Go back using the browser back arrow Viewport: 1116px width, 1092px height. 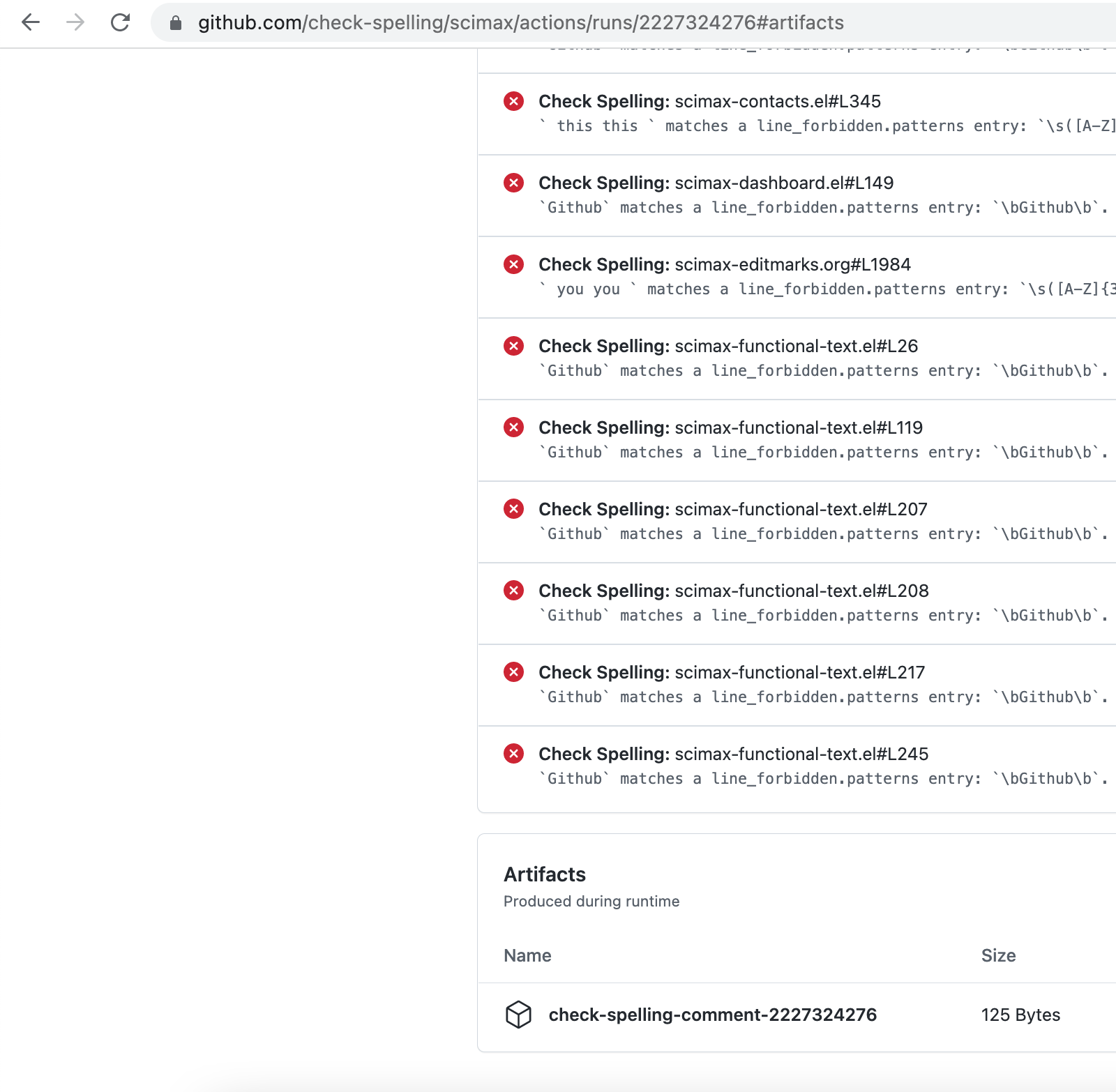[x=31, y=22]
